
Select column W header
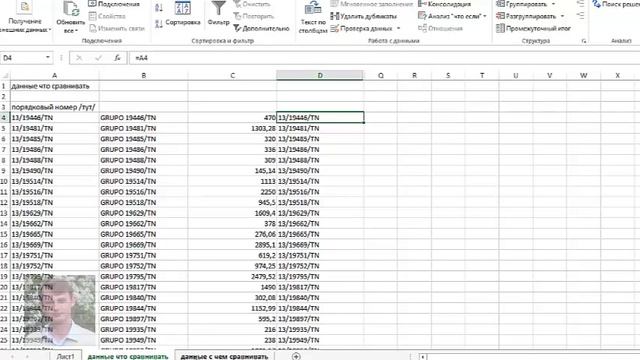(x=583, y=76)
